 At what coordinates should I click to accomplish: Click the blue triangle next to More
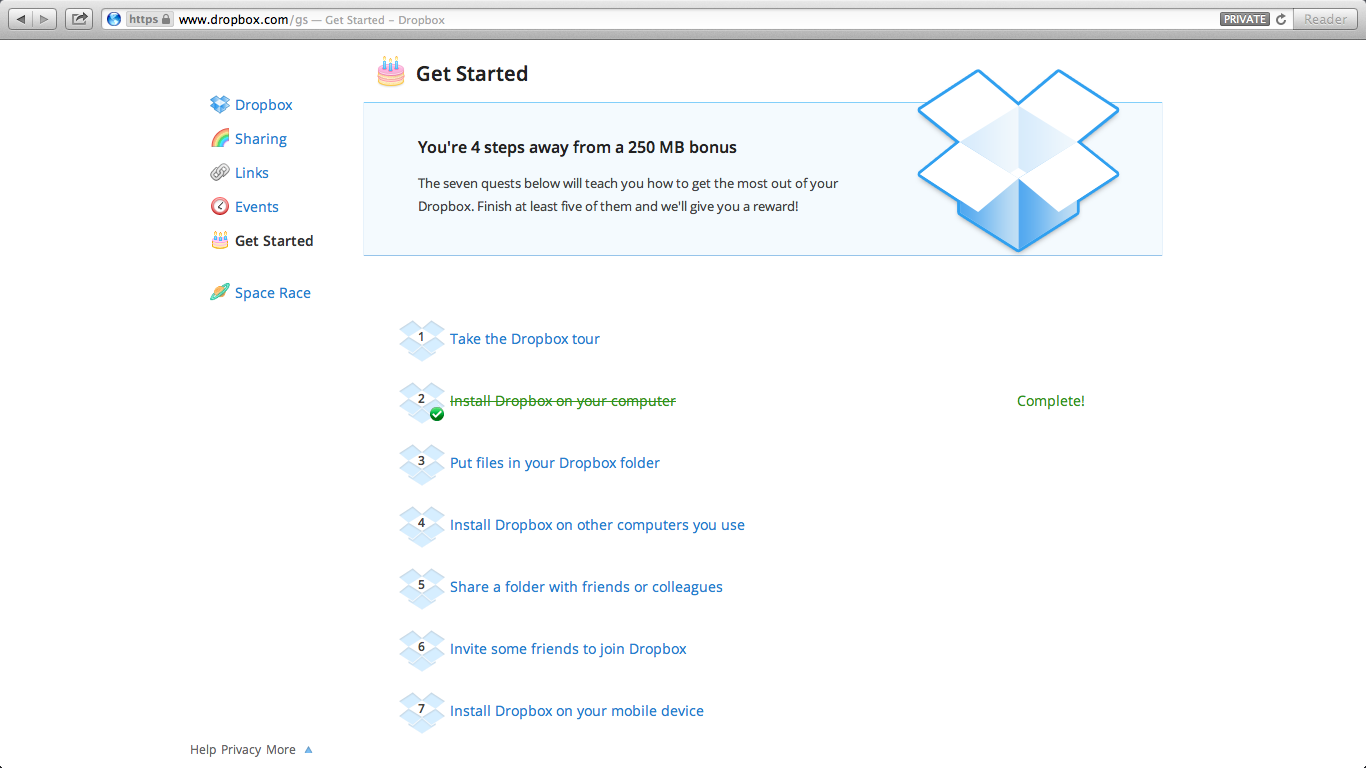[308, 749]
